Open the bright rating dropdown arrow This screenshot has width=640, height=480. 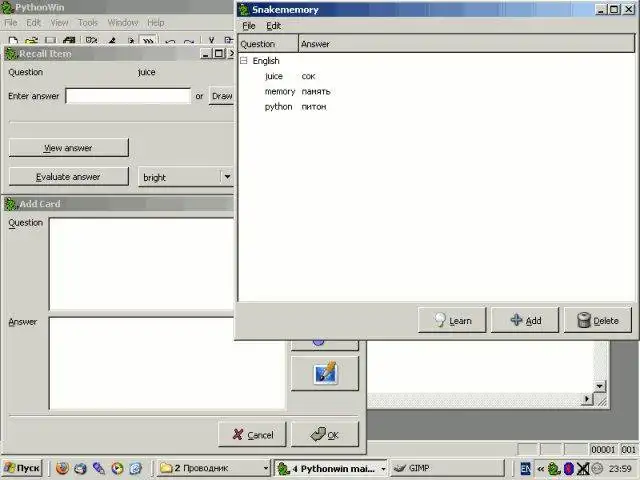(227, 177)
